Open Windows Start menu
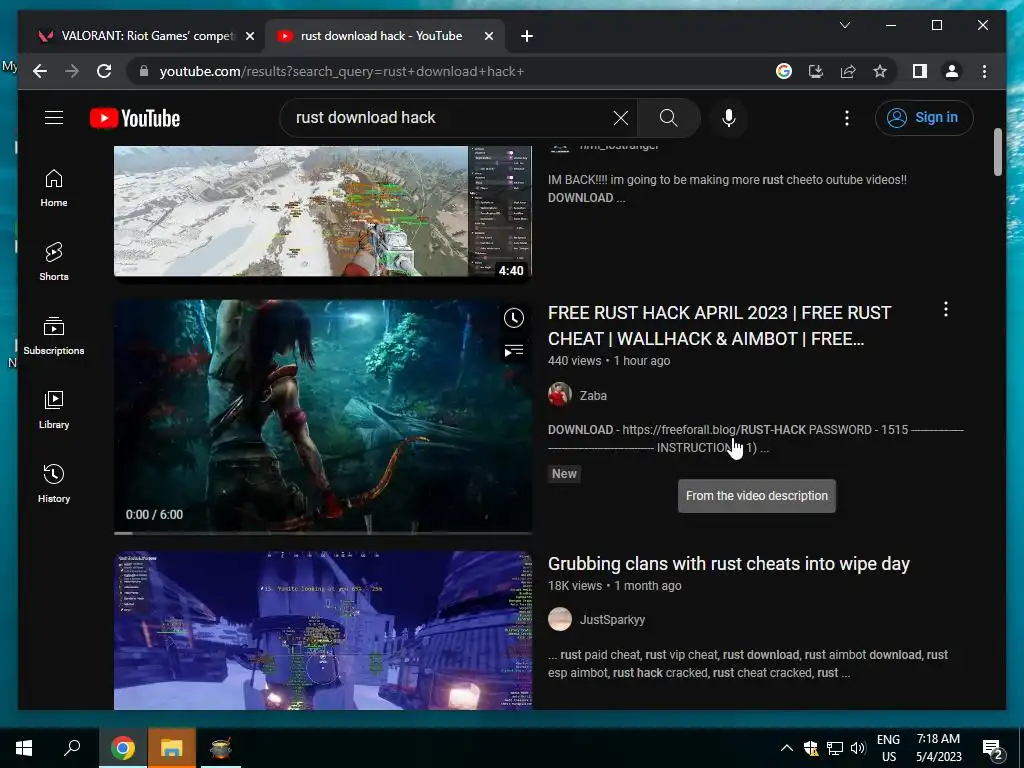This screenshot has height=768, width=1024. tap(24, 748)
